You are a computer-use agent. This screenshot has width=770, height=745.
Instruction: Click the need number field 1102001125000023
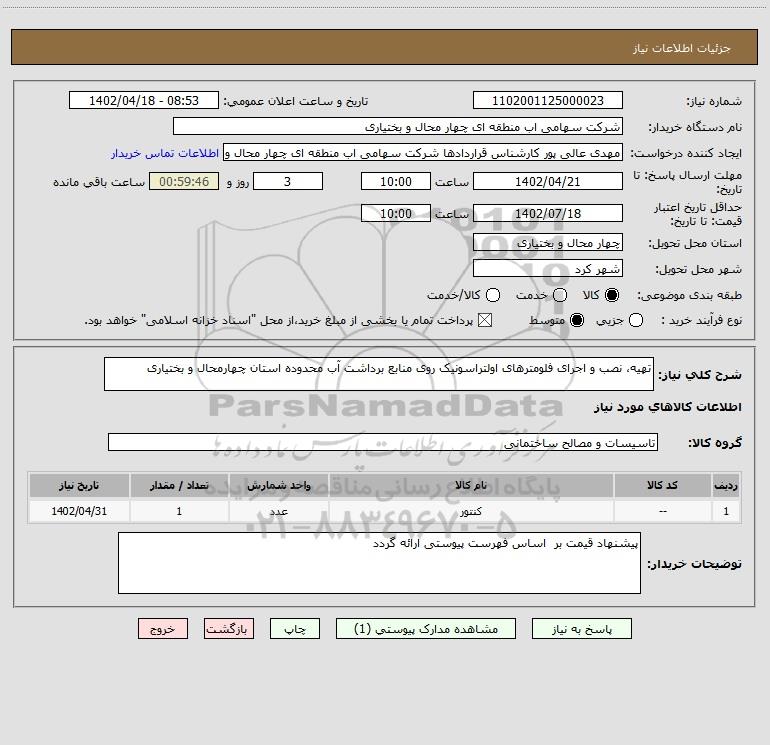pyautogui.click(x=548, y=100)
